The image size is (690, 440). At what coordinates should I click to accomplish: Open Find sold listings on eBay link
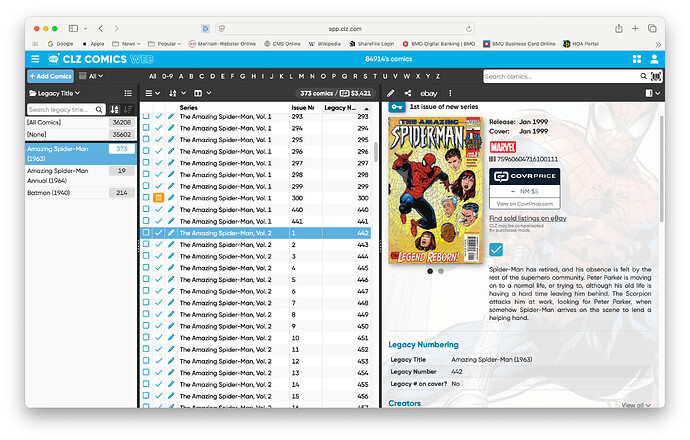coord(528,218)
